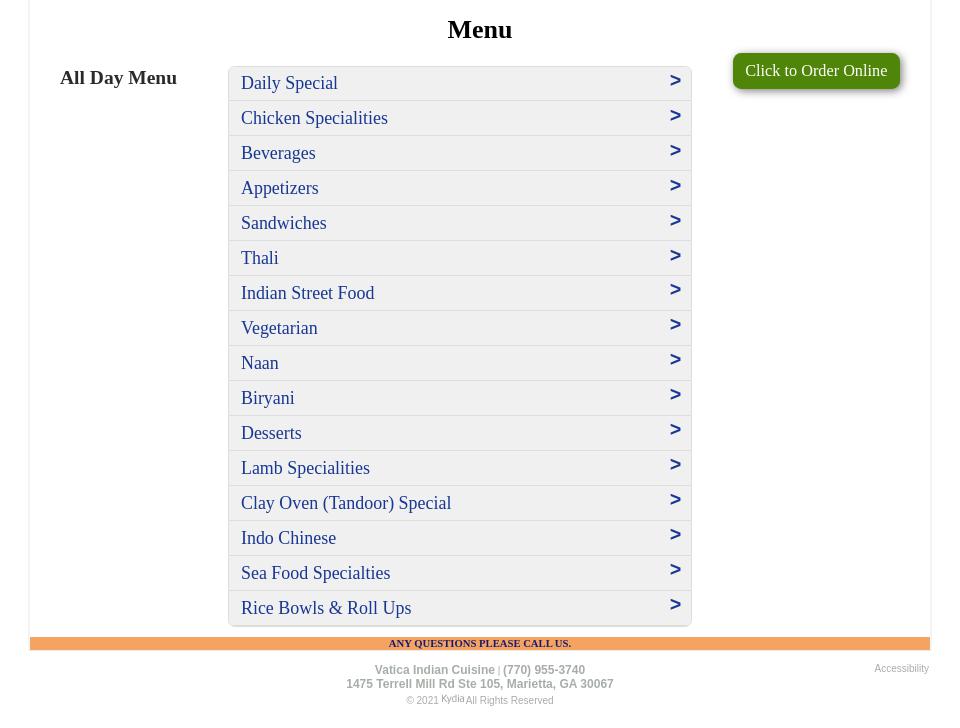Click the arrow icon next to Indo Chinese
This screenshot has width=960, height=728.
(x=675, y=535)
